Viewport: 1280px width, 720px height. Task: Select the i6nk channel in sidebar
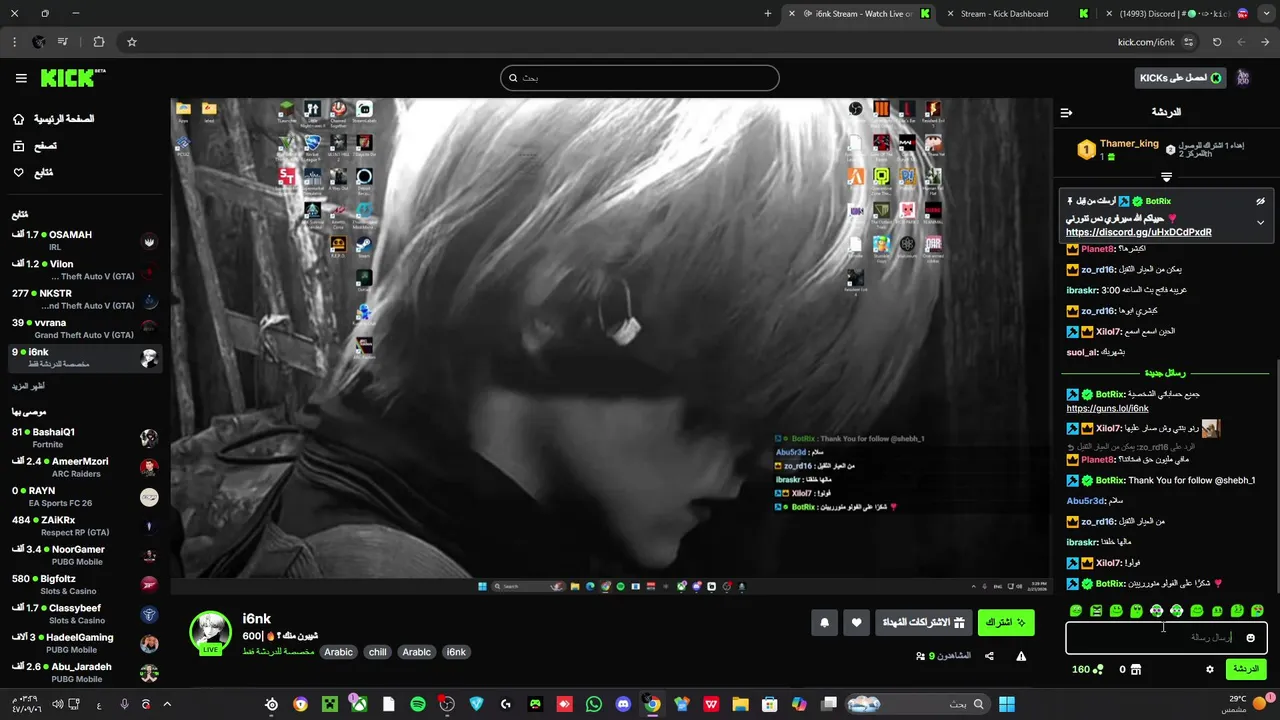coord(85,357)
